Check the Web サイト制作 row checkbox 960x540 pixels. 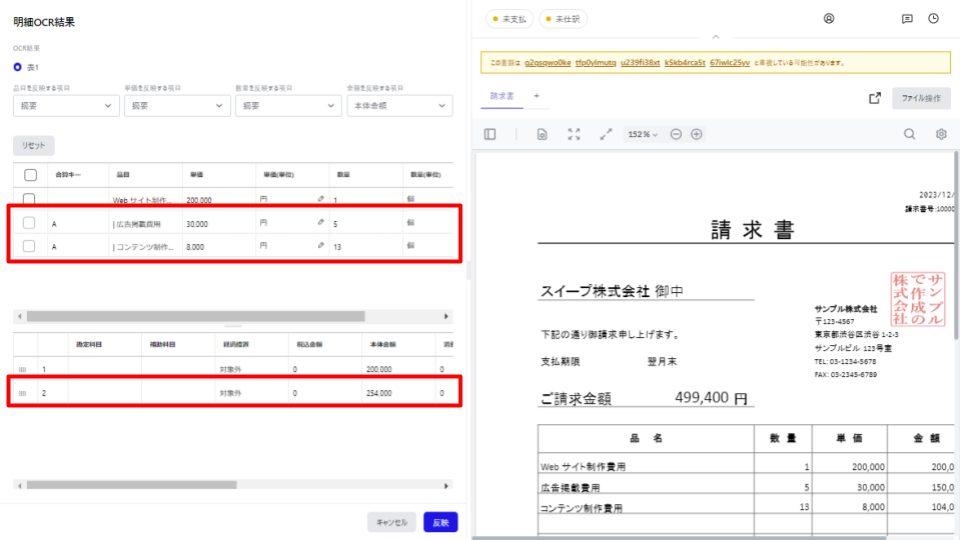point(29,199)
